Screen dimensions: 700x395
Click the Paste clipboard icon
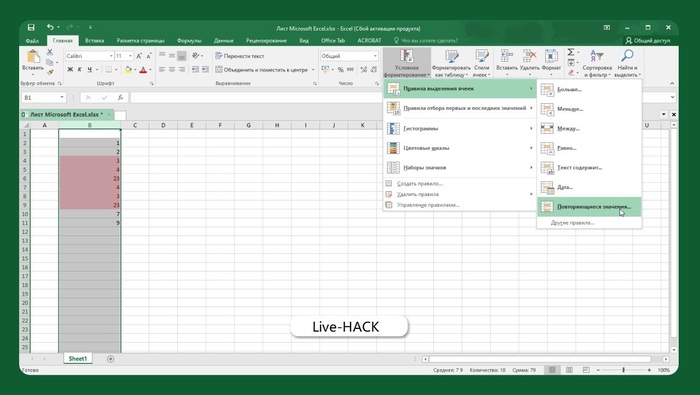coord(33,57)
